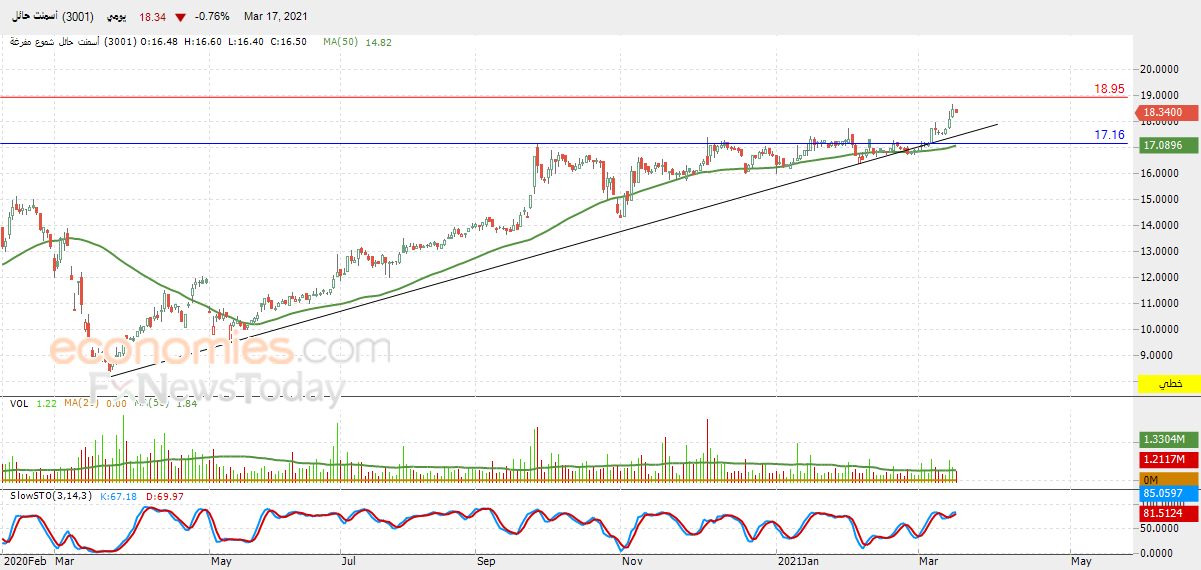
Task: Click the SlowSTO(3,14,3) indicator label
Action: pyautogui.click(x=51, y=495)
